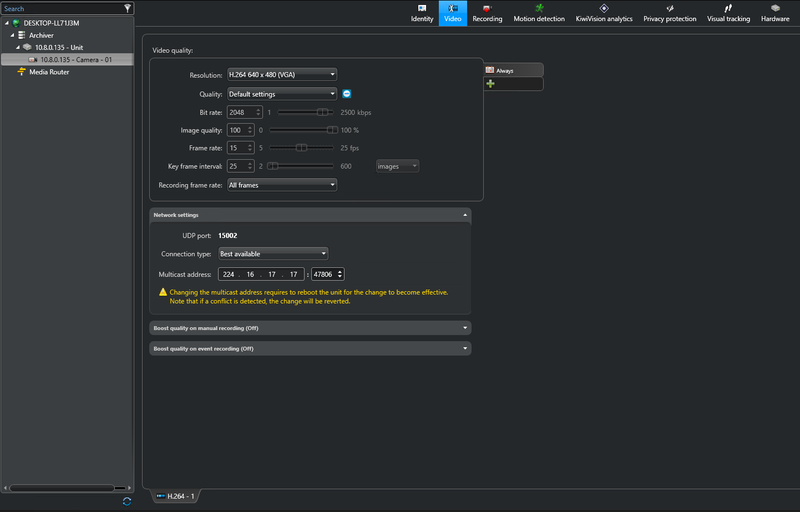800x512 pixels.
Task: Go to the Visual tracking tab
Action: (728, 13)
